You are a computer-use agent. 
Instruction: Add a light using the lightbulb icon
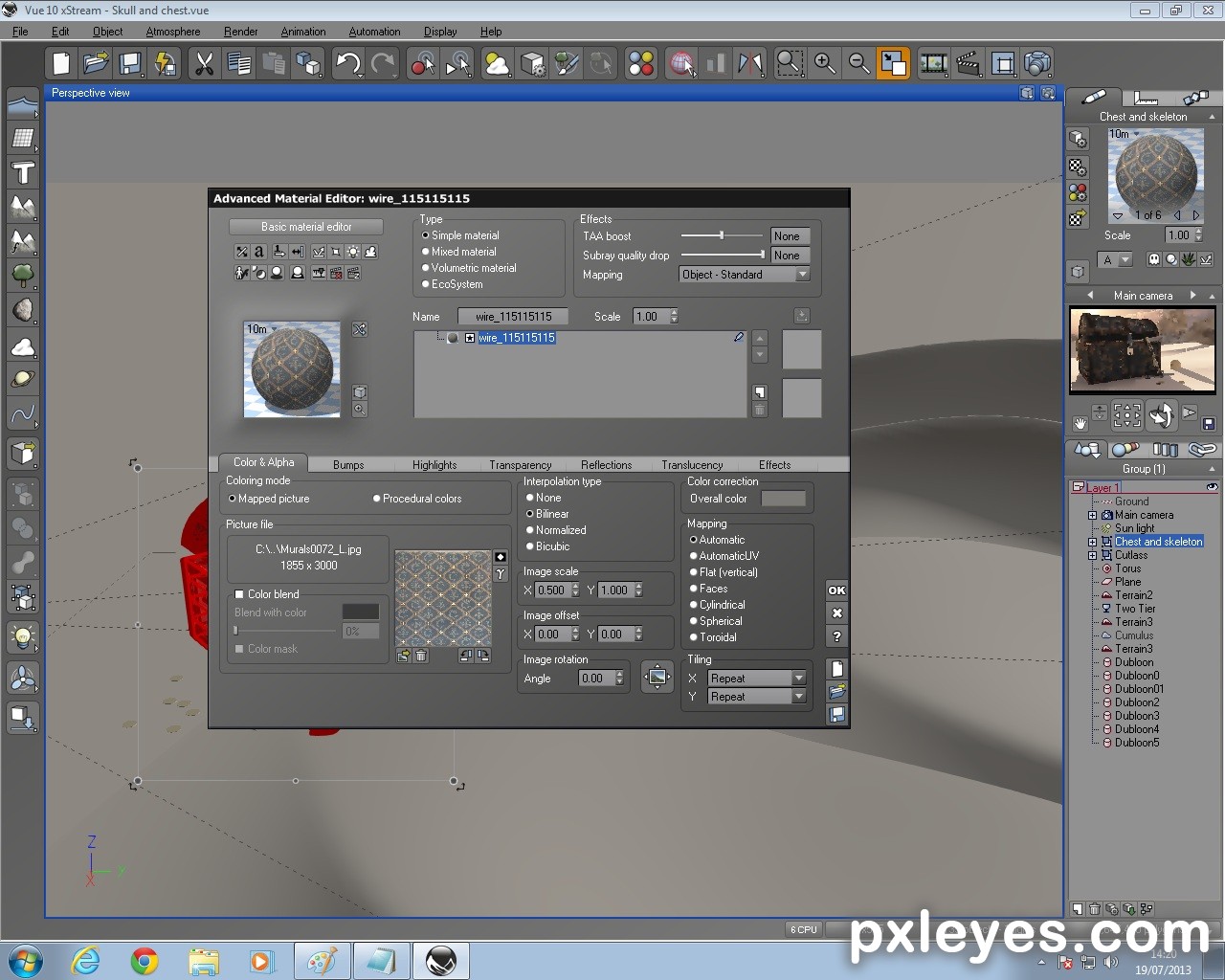(23, 636)
